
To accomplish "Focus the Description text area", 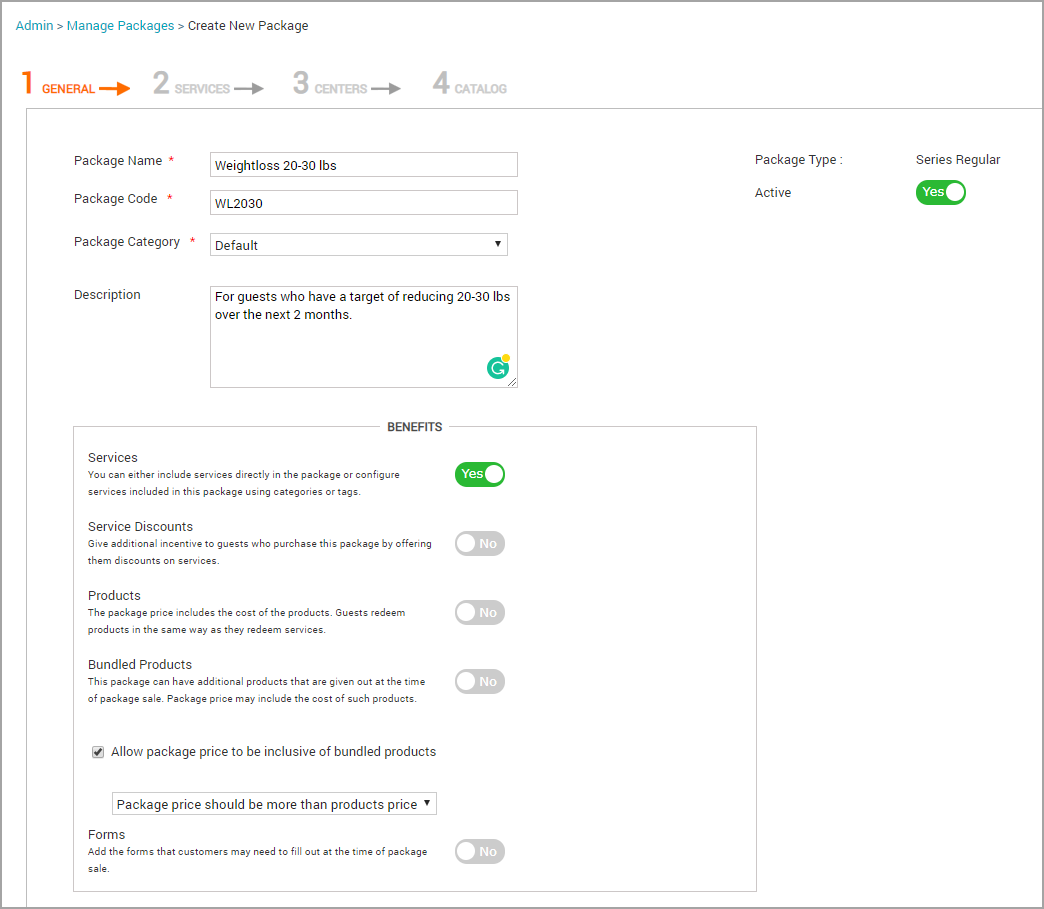I will 364,337.
